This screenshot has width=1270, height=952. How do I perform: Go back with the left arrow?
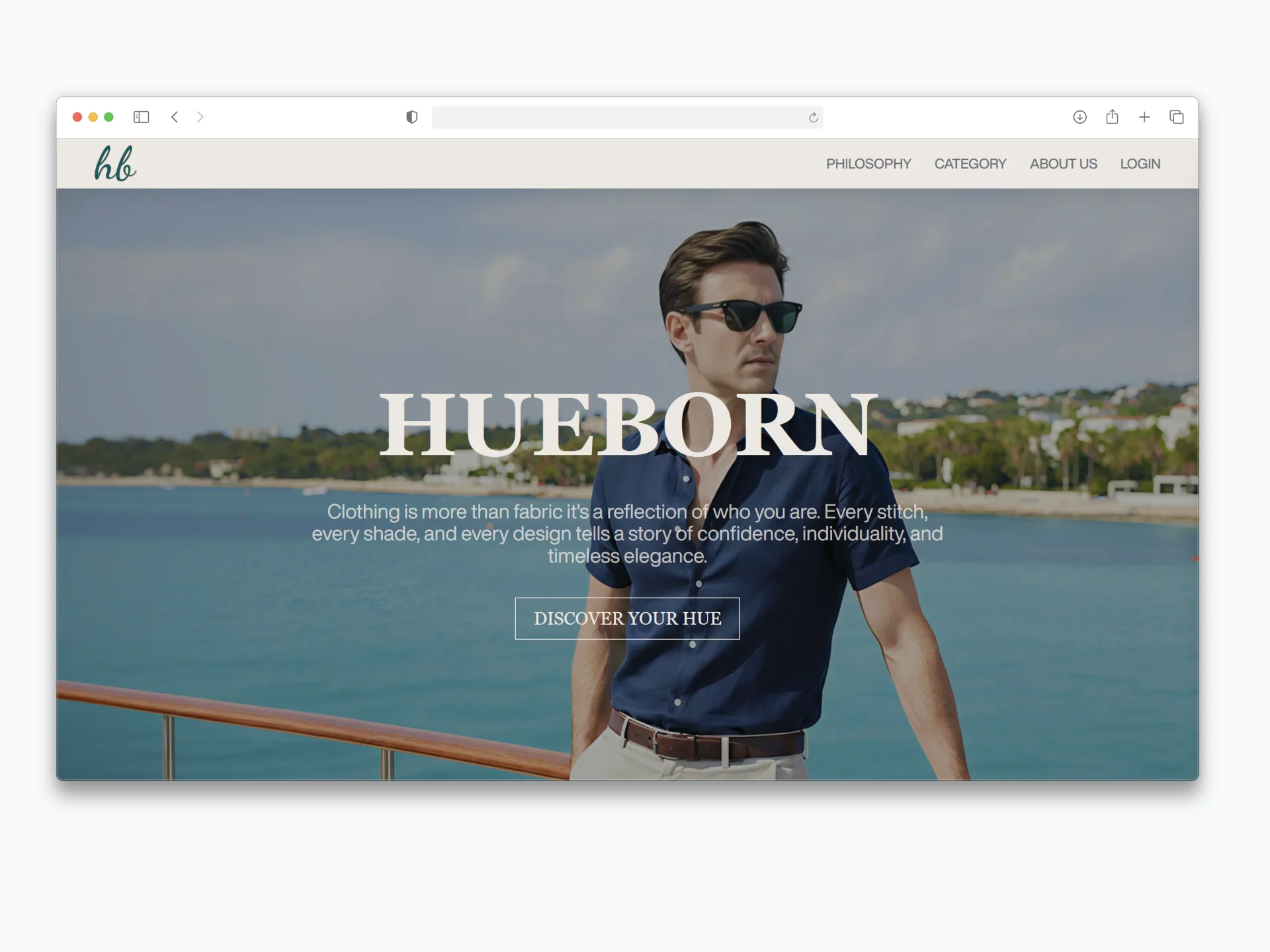pyautogui.click(x=175, y=117)
